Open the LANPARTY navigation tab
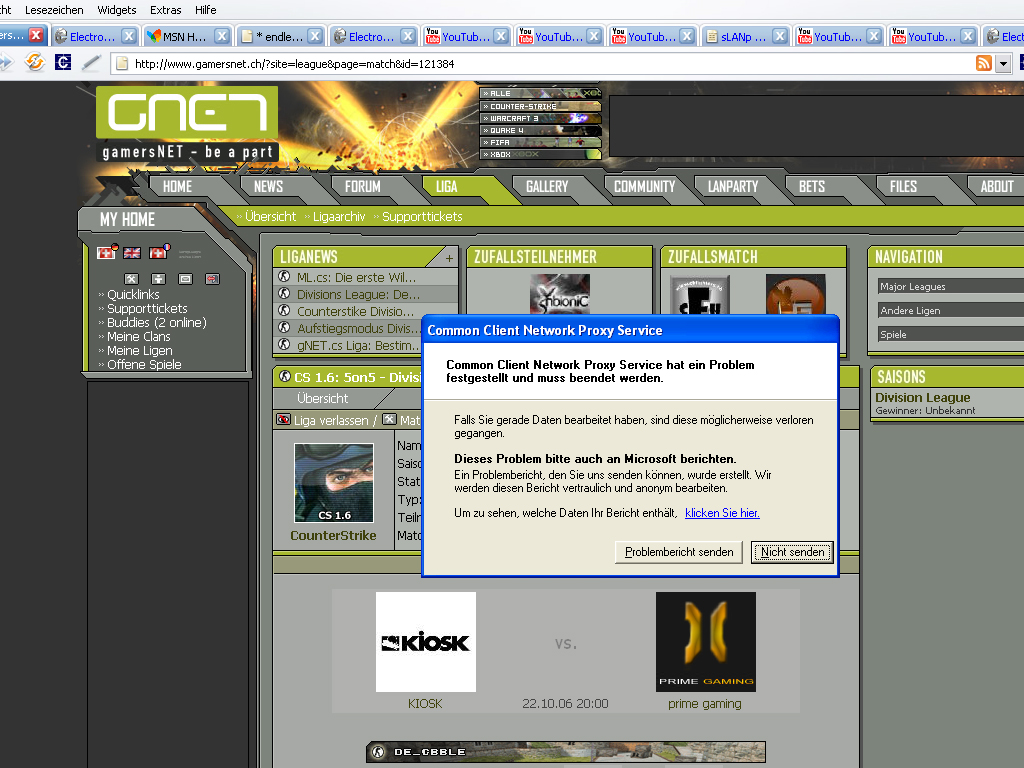This screenshot has width=1024, height=768. (733, 187)
